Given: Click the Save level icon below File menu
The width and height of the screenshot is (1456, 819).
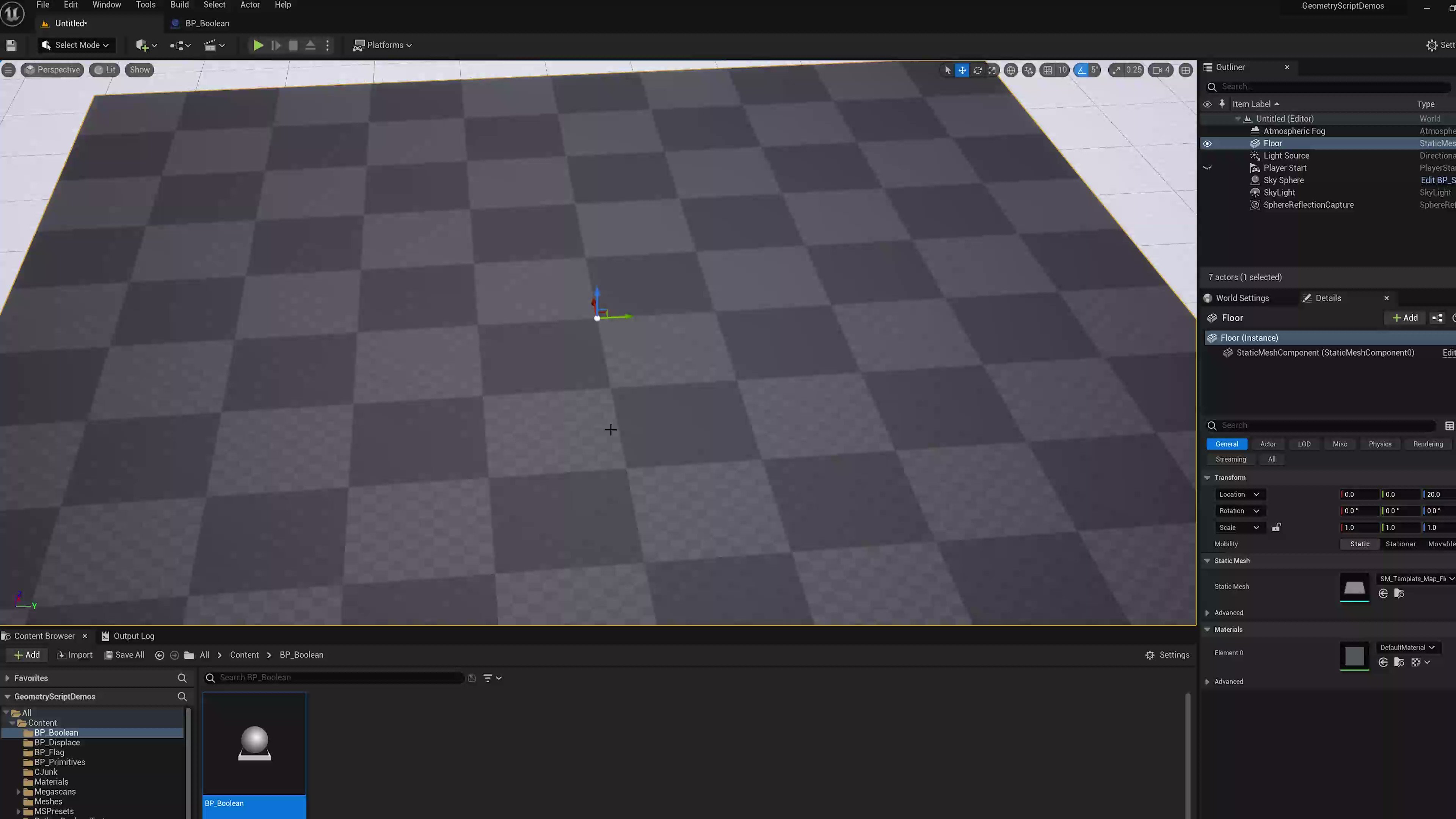Looking at the screenshot, I should (x=11, y=45).
